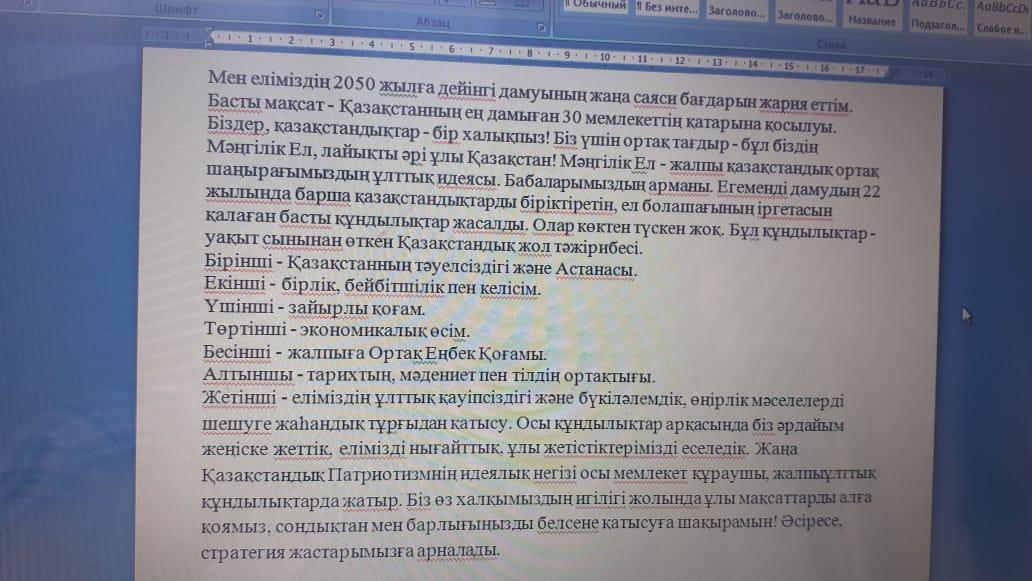Screen dimensions: 1032x581
Task: Place cursor in line 'Үшінші - зайырлы қоғам.'
Action: click(314, 307)
